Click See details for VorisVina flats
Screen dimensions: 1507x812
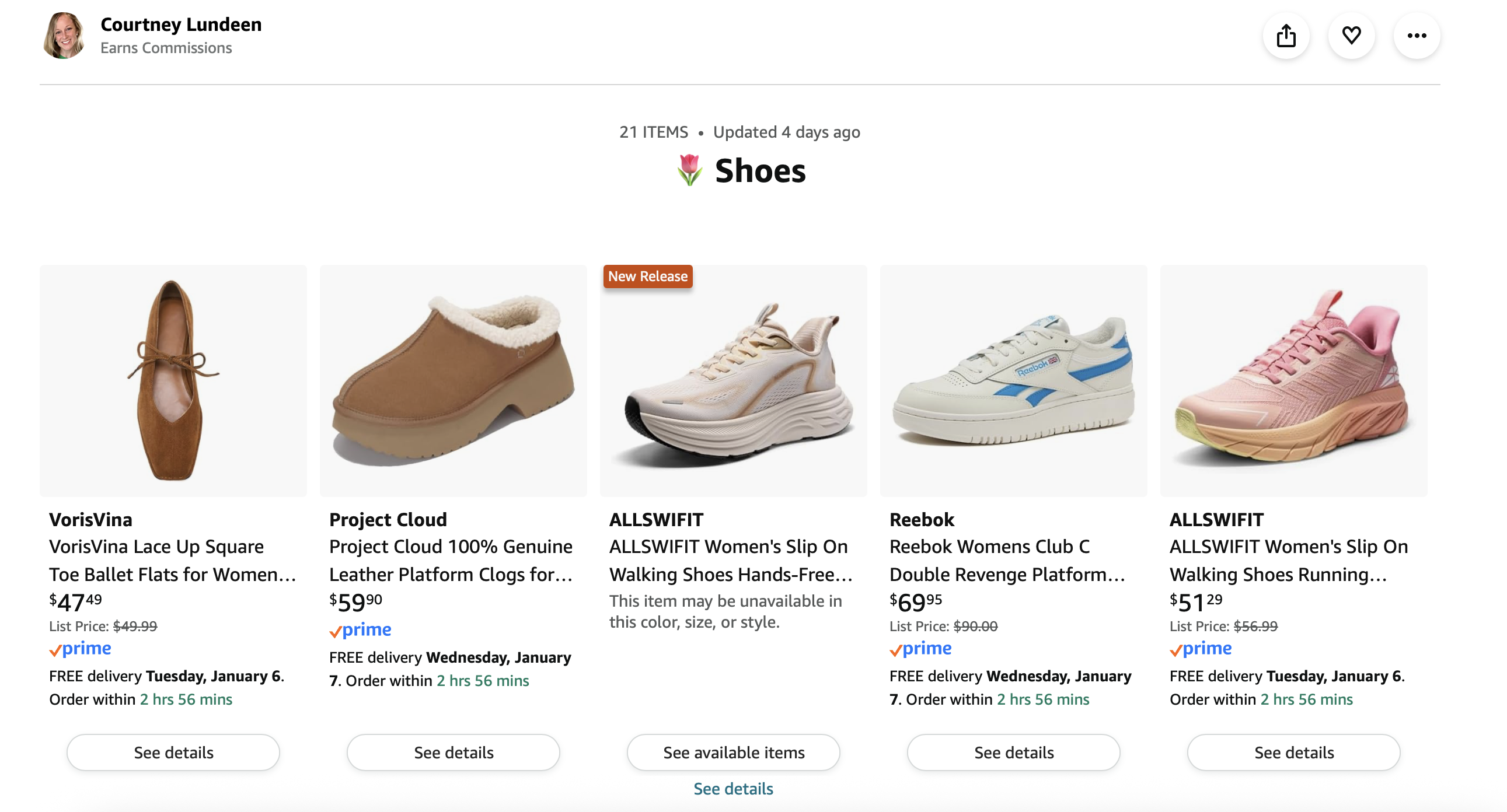(173, 752)
